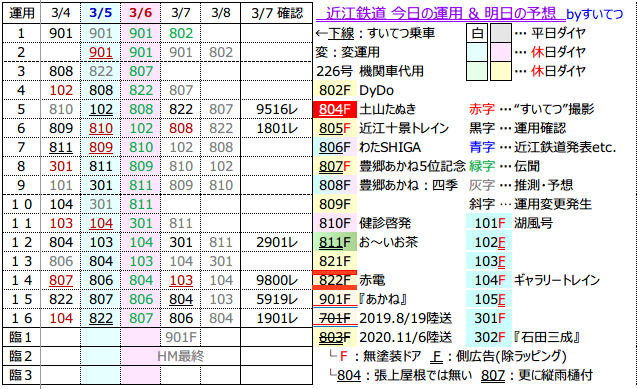Select the 3/4 column header
This screenshot has width=637, height=389.
pos(61,13)
